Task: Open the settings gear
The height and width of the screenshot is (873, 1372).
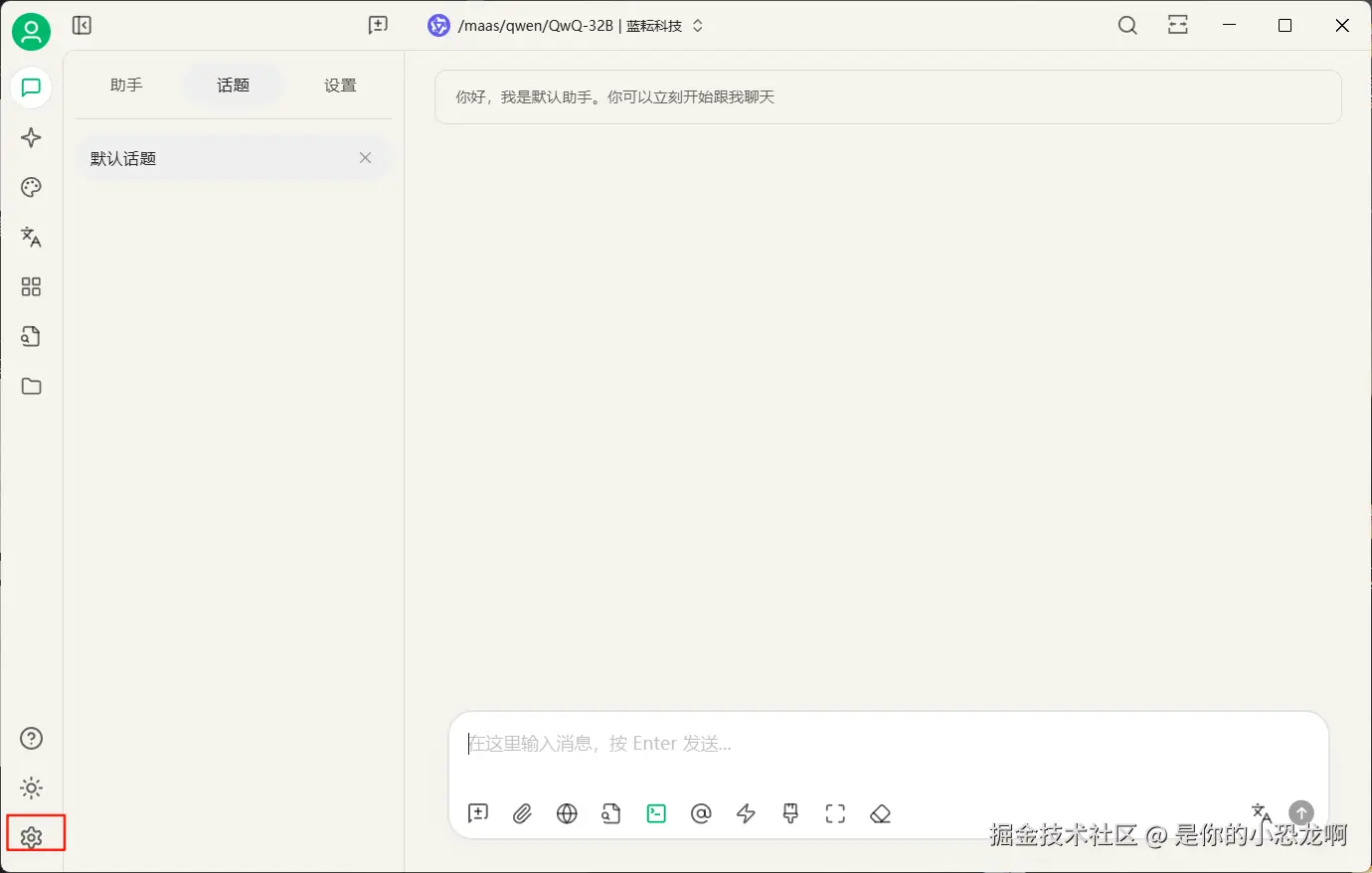Action: 31,837
